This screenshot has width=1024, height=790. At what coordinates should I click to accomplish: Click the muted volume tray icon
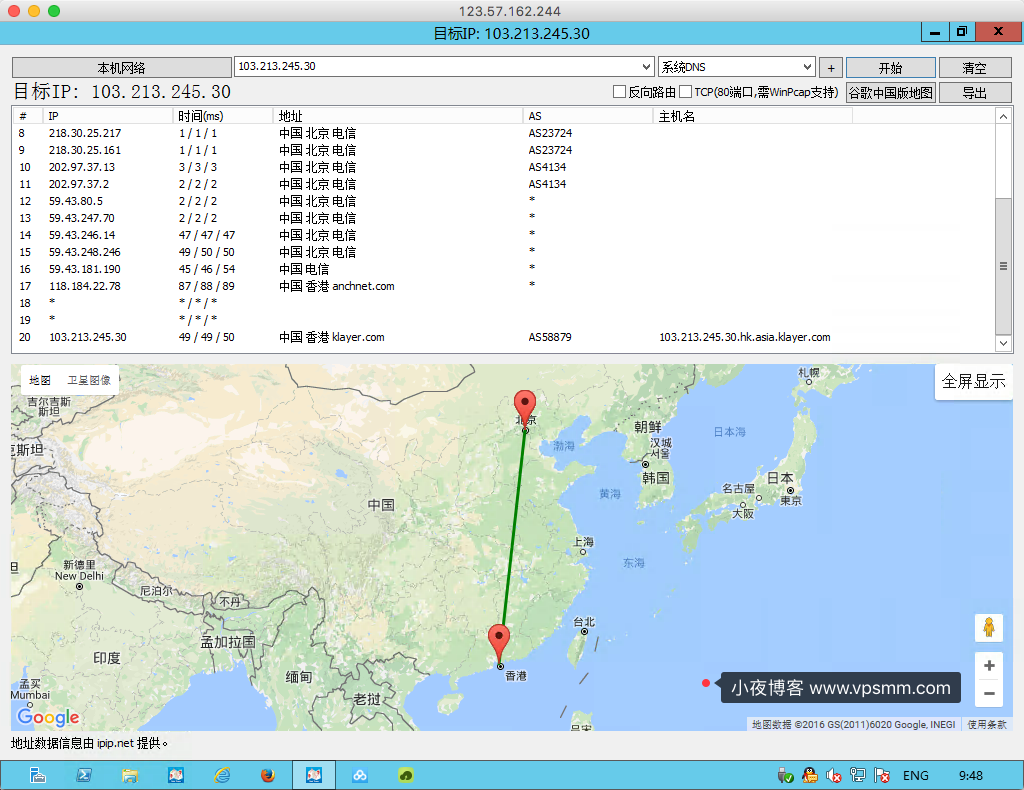tap(833, 775)
